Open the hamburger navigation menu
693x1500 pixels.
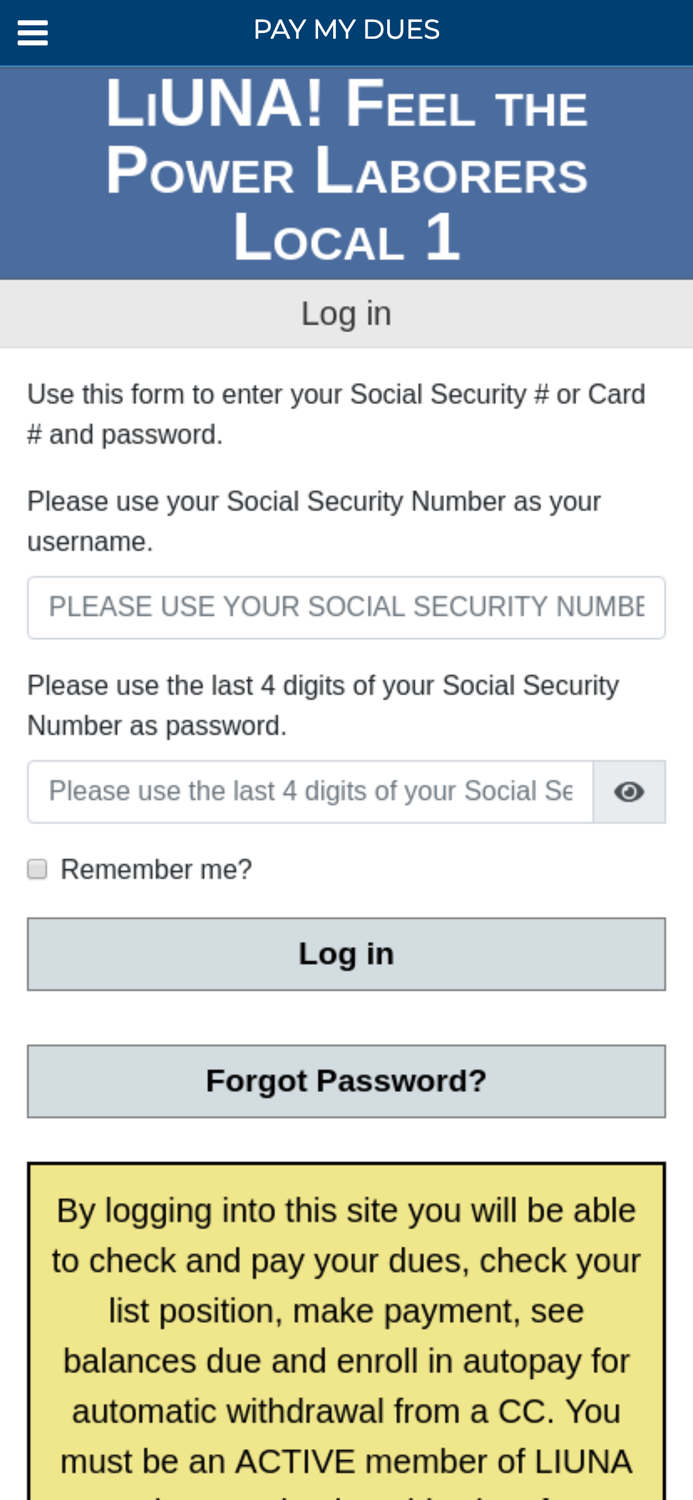(x=33, y=33)
